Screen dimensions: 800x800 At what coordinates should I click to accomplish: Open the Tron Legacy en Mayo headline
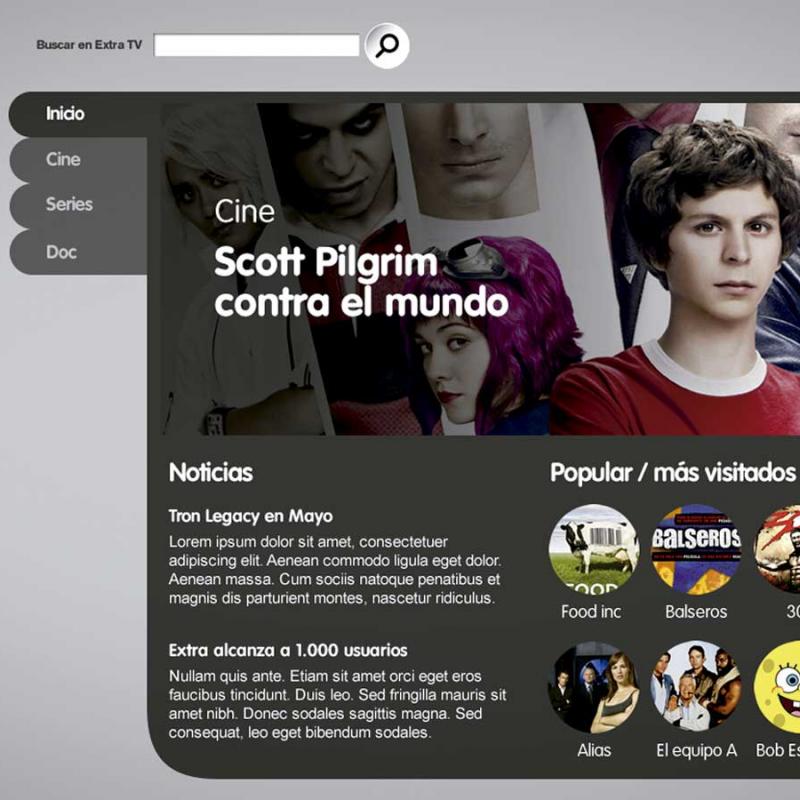click(251, 516)
